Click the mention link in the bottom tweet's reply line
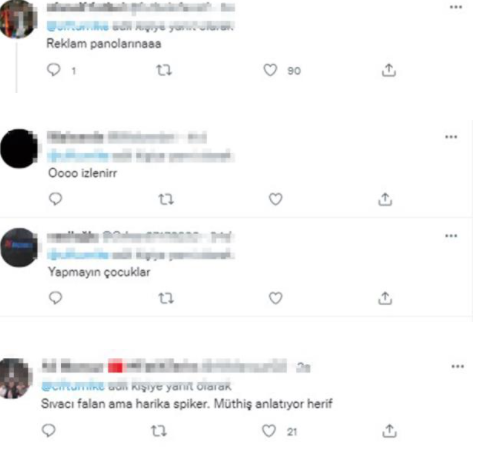This screenshot has width=486, height=470. [73, 386]
